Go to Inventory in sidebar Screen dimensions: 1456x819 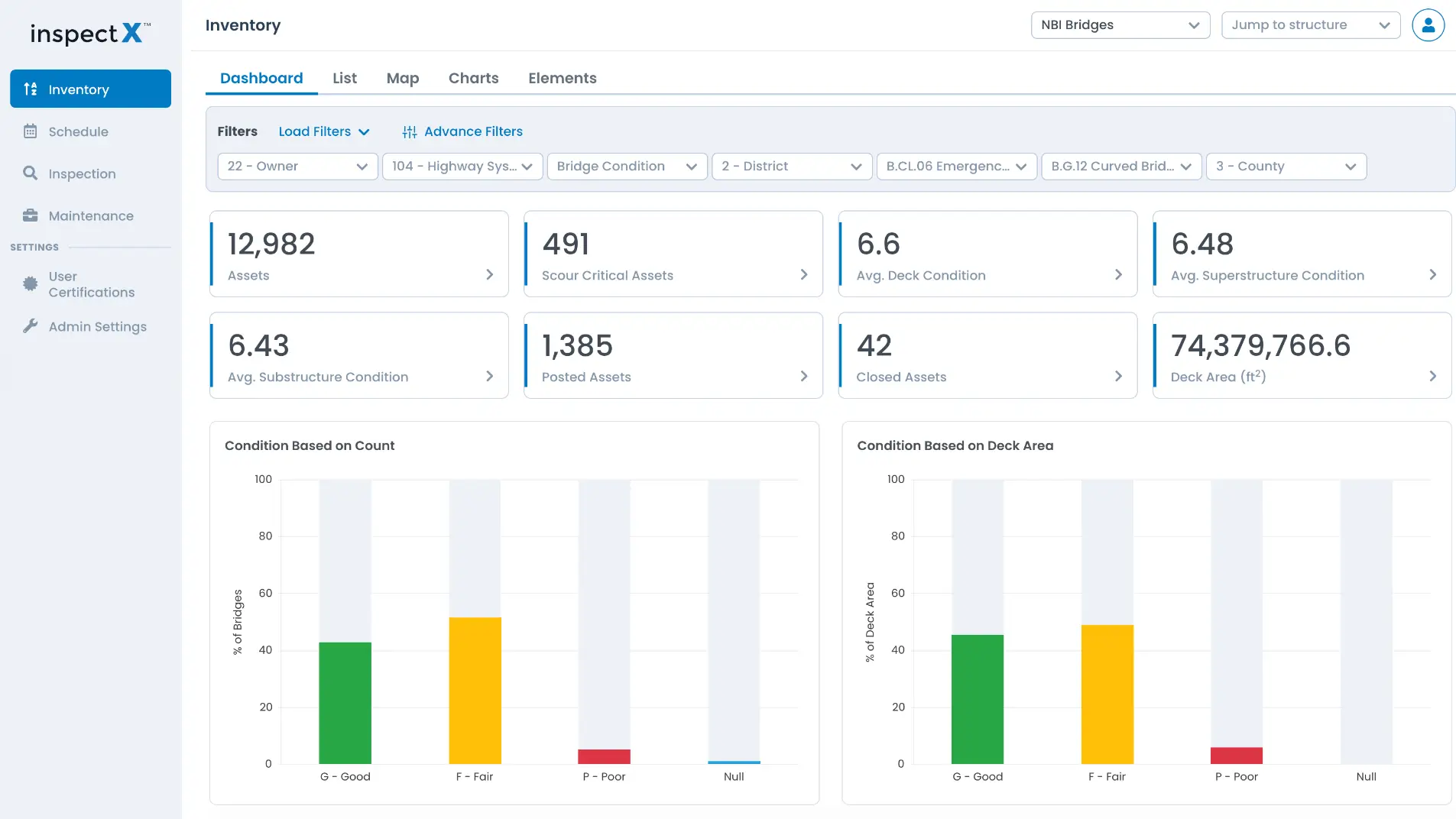click(x=90, y=89)
